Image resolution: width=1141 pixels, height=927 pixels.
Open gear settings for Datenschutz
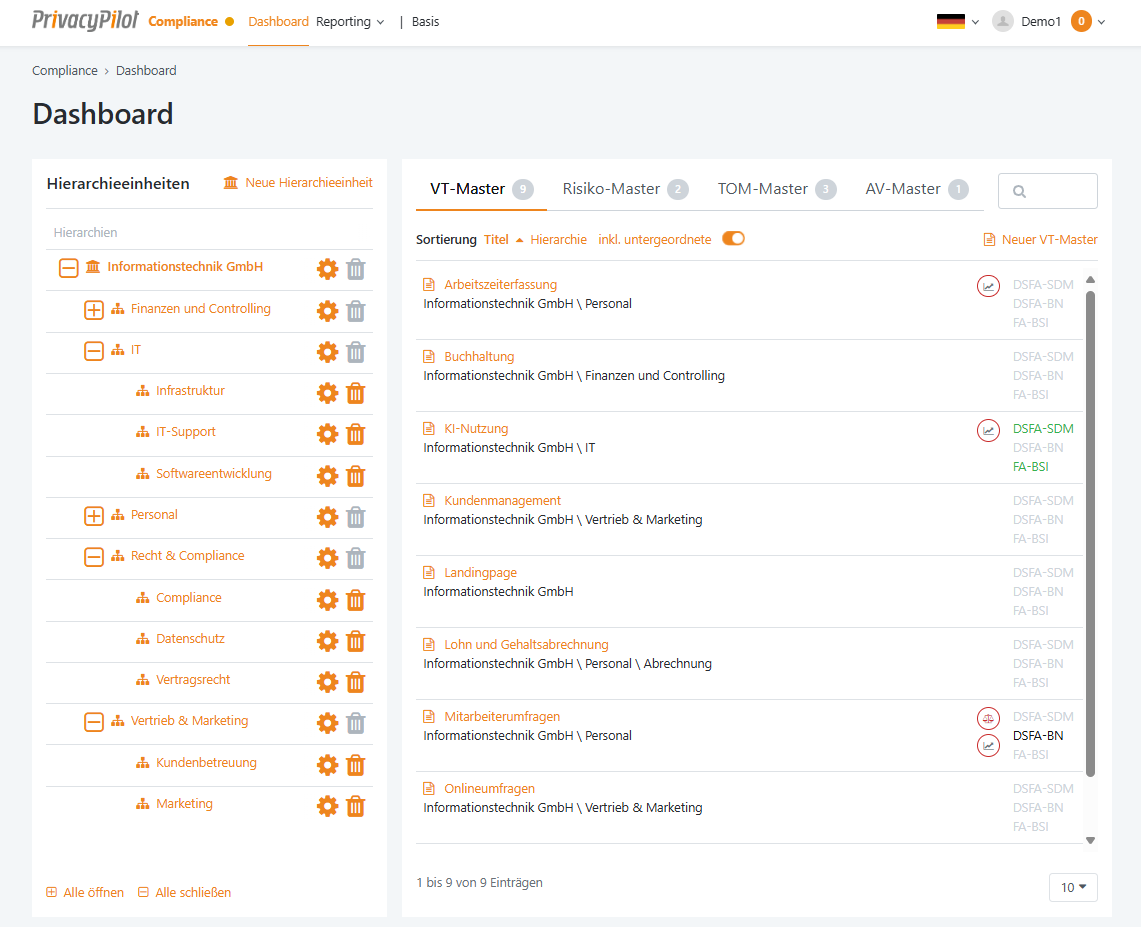coord(327,641)
